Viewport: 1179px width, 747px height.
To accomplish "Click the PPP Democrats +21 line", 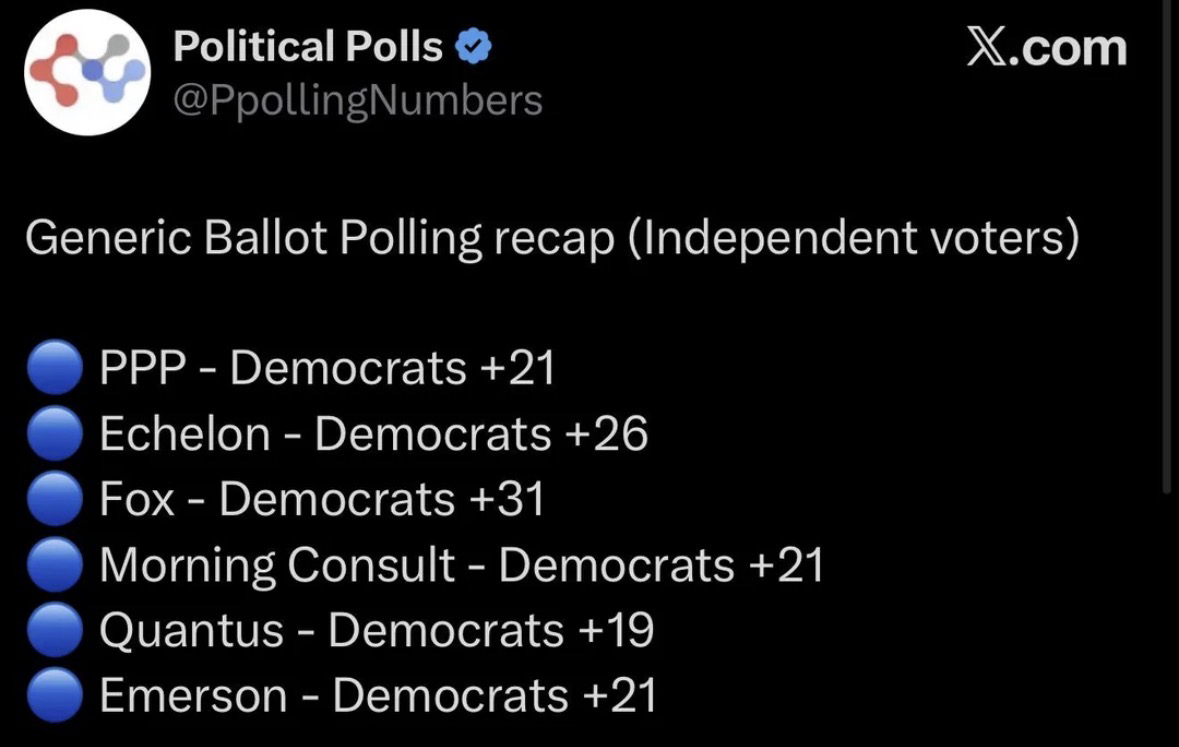I will pyautogui.click(x=327, y=370).
